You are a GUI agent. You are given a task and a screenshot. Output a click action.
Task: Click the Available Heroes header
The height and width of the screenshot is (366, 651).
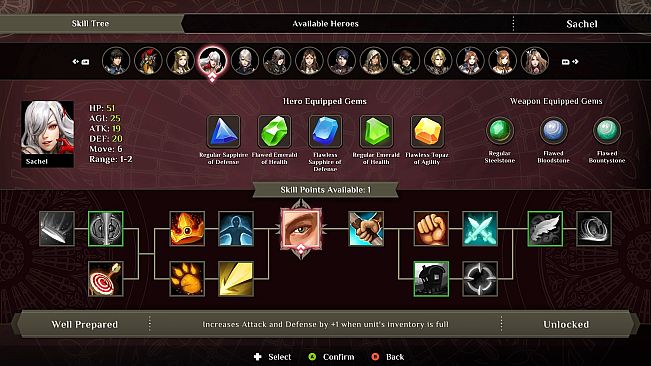pyautogui.click(x=325, y=24)
